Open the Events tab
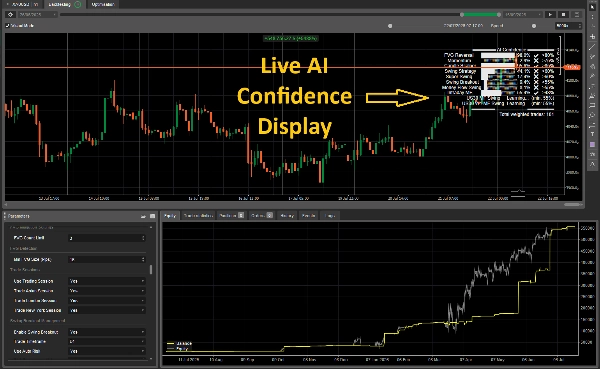600x369 pixels. tap(308, 216)
